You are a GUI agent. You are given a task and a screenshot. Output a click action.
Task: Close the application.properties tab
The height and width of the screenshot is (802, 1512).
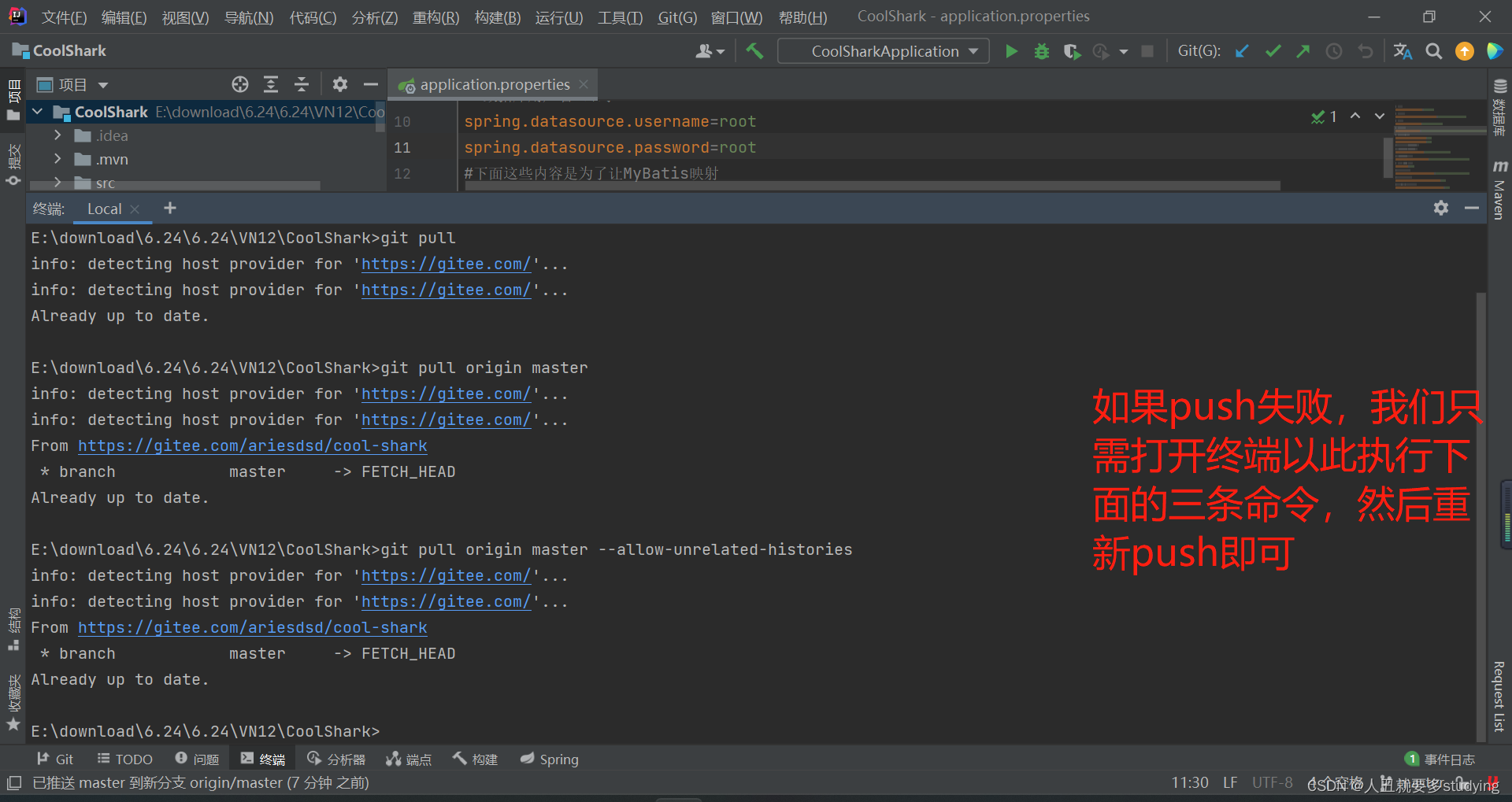pos(584,84)
